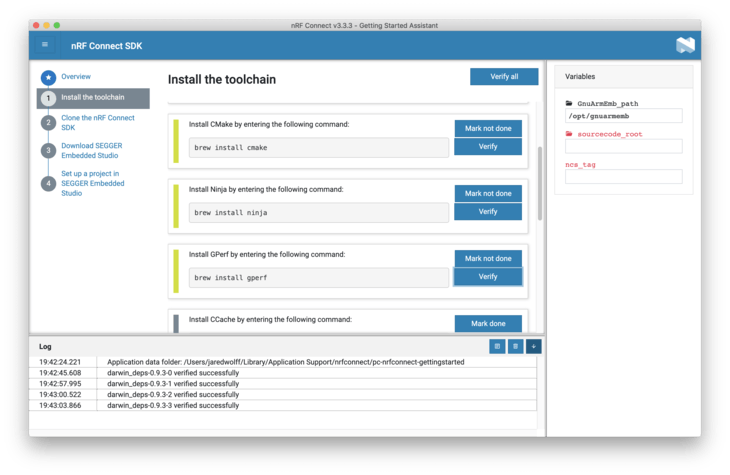The height and width of the screenshot is (475, 730).
Task: Mark the GPerf step as not done
Action: click(488, 258)
